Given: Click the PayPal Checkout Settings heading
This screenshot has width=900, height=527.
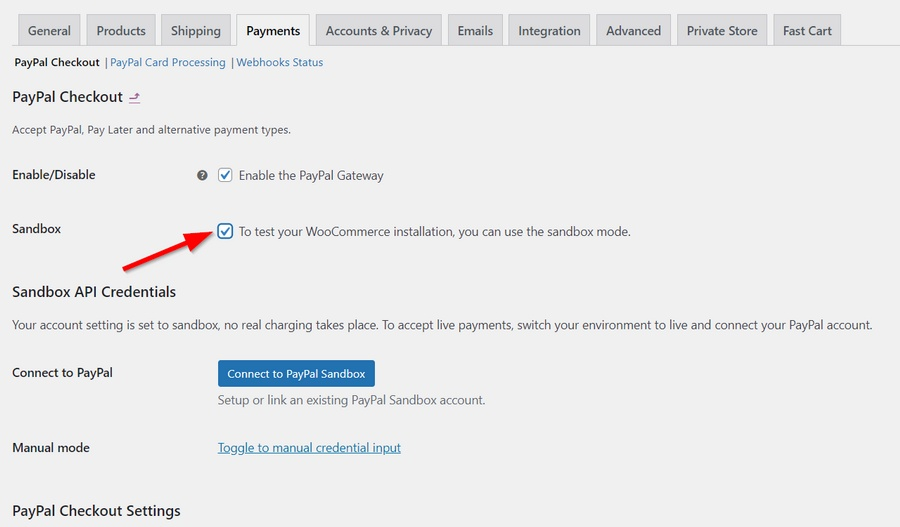Looking at the screenshot, I should pyautogui.click(x=96, y=511).
